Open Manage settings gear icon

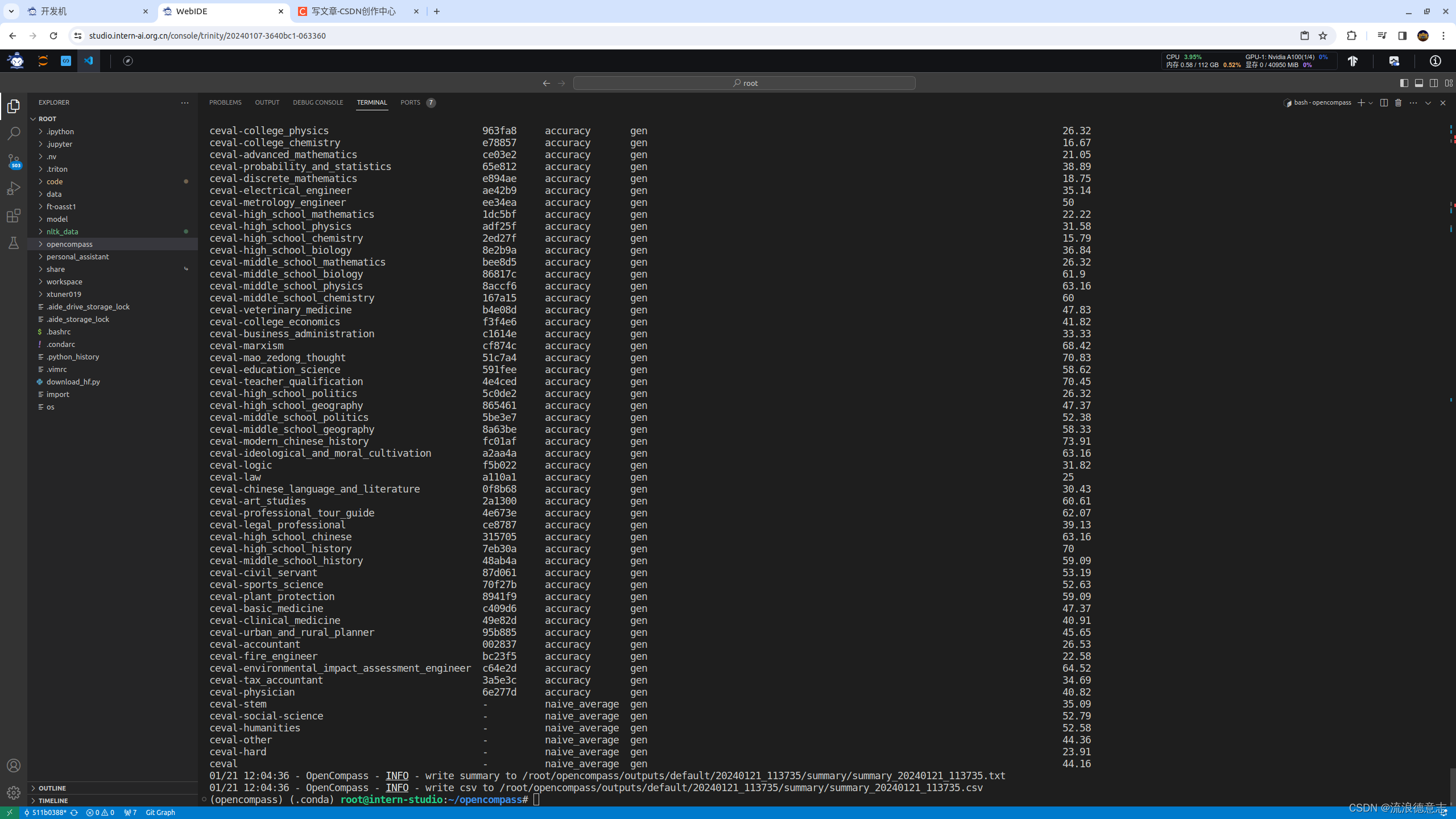(14, 792)
